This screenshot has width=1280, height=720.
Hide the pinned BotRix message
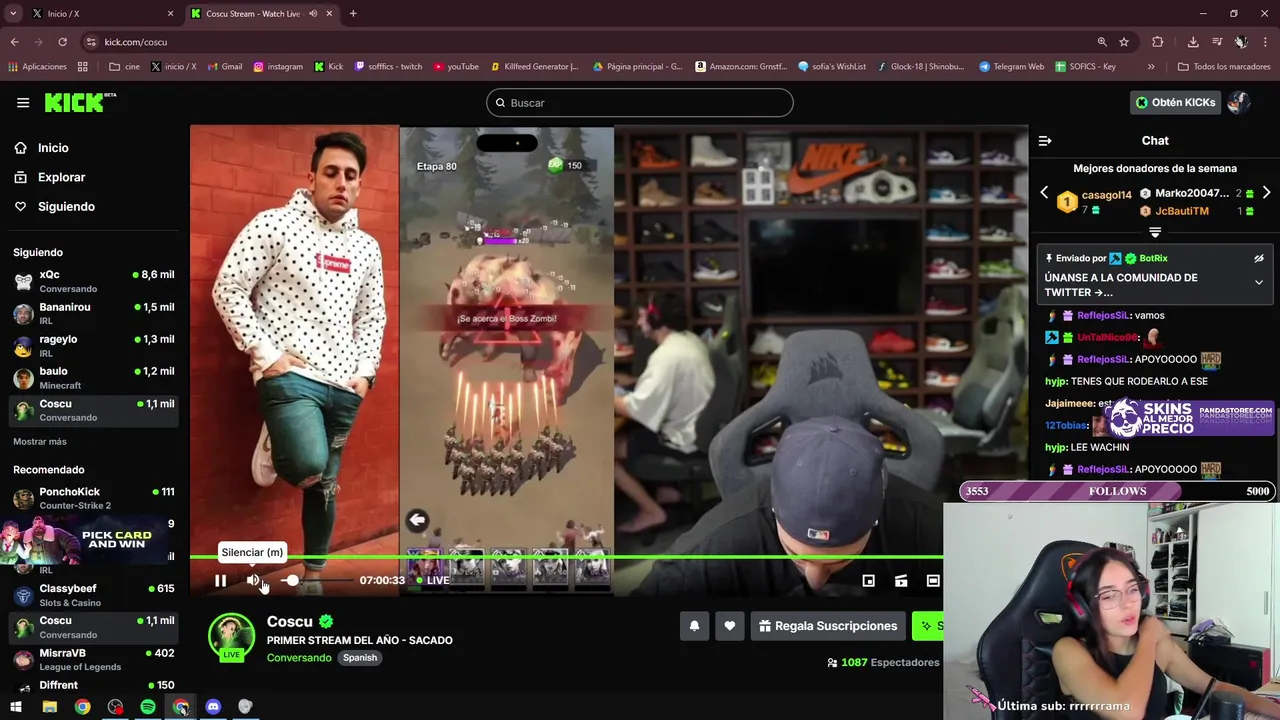[x=1259, y=258]
